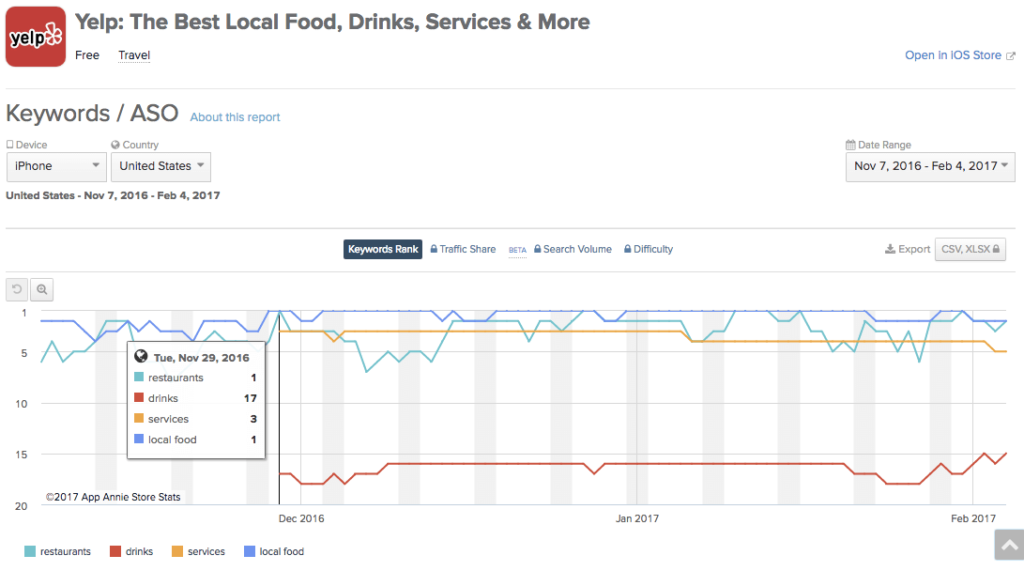The width and height of the screenshot is (1024, 571).
Task: Click the lock icon beside Traffic Share
Action: click(x=435, y=249)
